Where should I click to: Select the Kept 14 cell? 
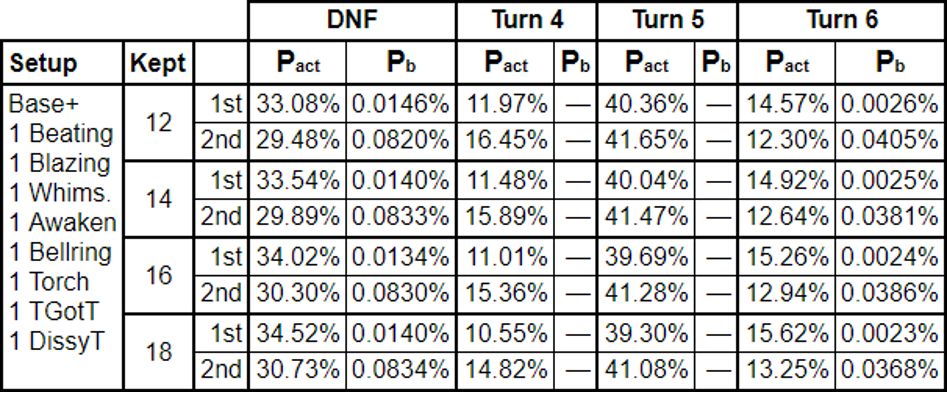point(158,199)
